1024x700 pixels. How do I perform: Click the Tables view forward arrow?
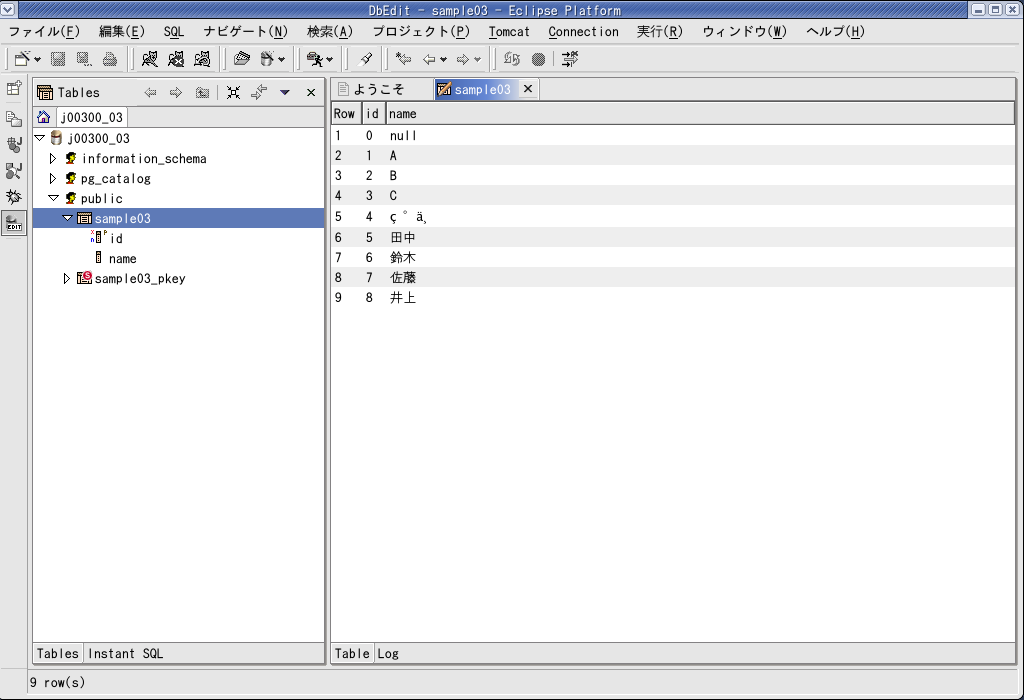176,93
